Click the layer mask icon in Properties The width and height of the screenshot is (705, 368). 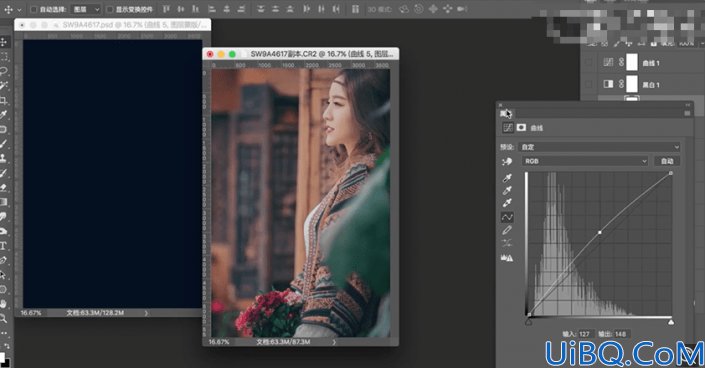click(521, 128)
